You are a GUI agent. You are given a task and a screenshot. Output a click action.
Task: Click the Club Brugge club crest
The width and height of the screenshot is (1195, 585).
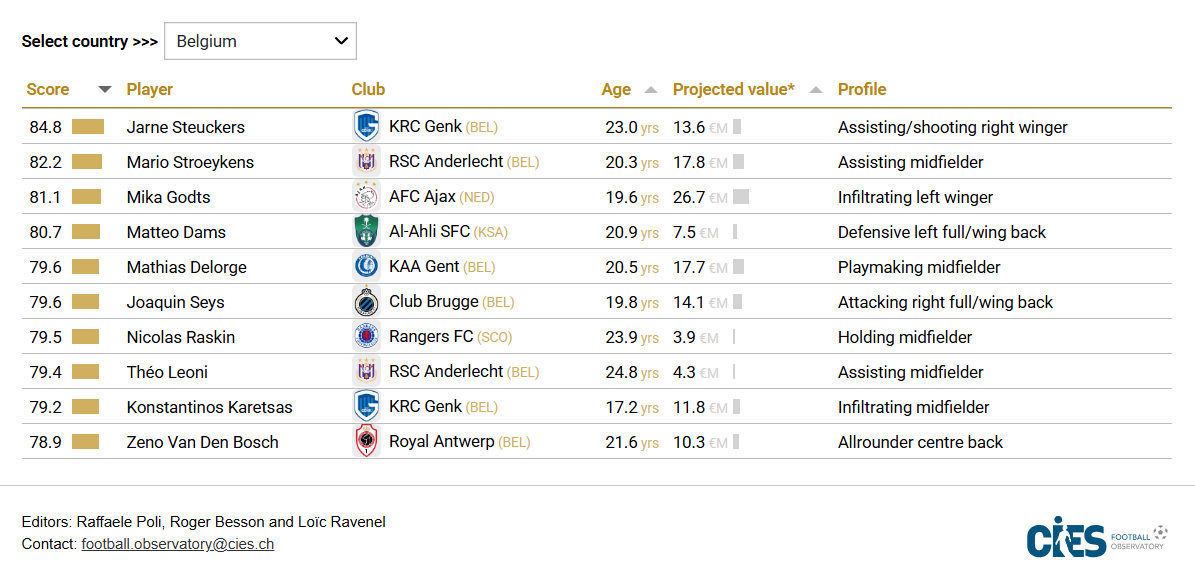coord(367,302)
